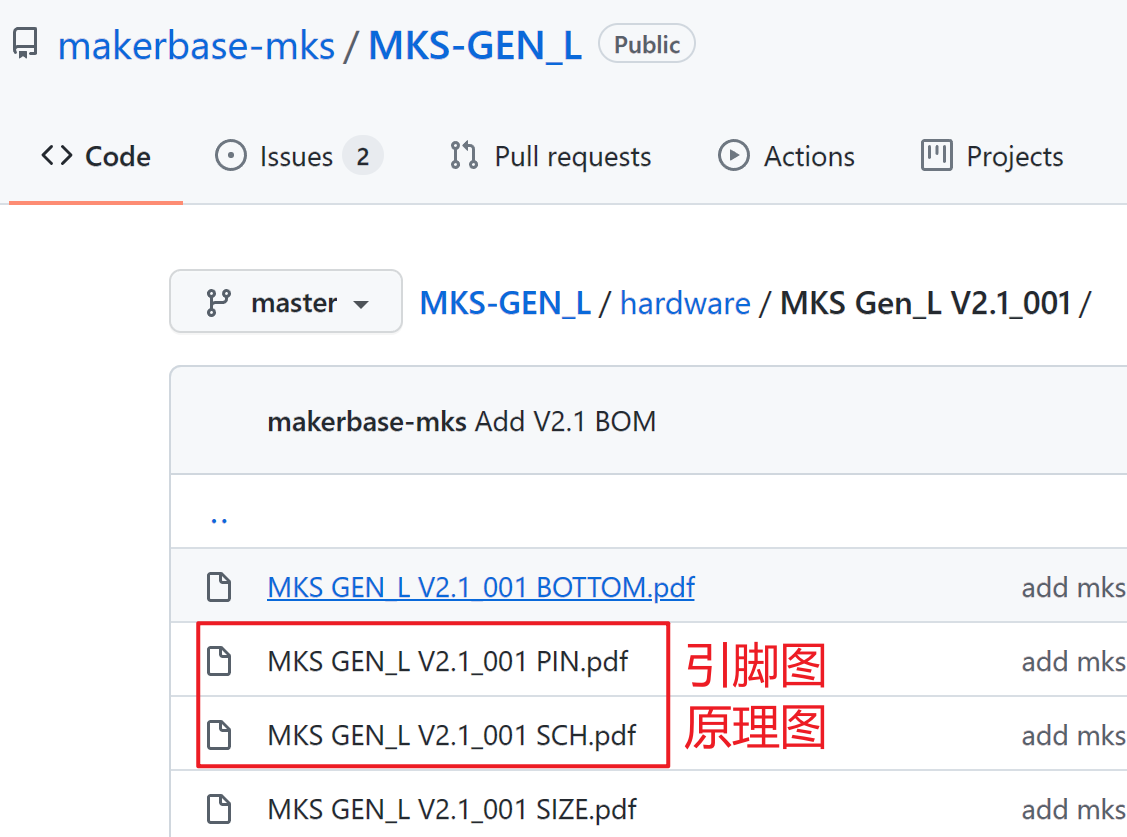Click file icon beside SCH.pdf
This screenshot has width=1127, height=837.
click(x=219, y=735)
